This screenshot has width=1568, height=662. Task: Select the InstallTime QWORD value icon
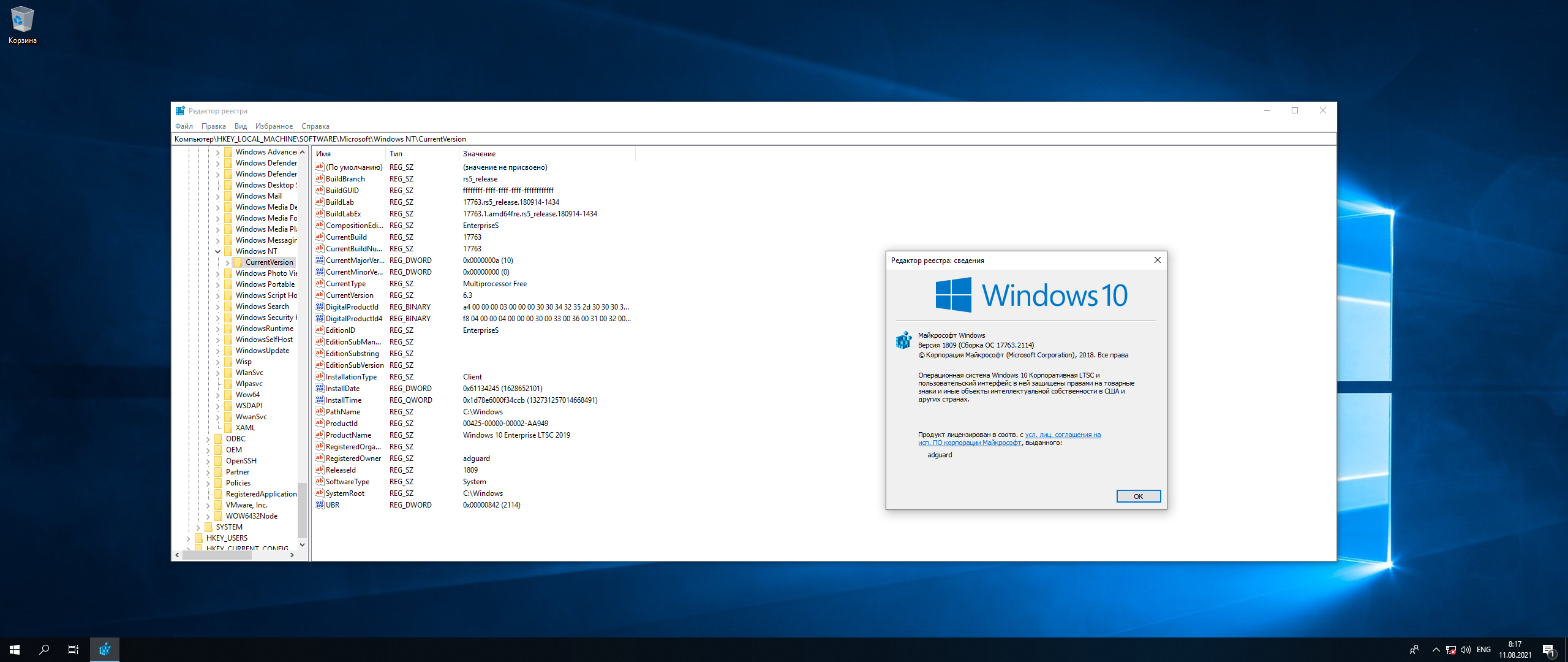point(319,400)
